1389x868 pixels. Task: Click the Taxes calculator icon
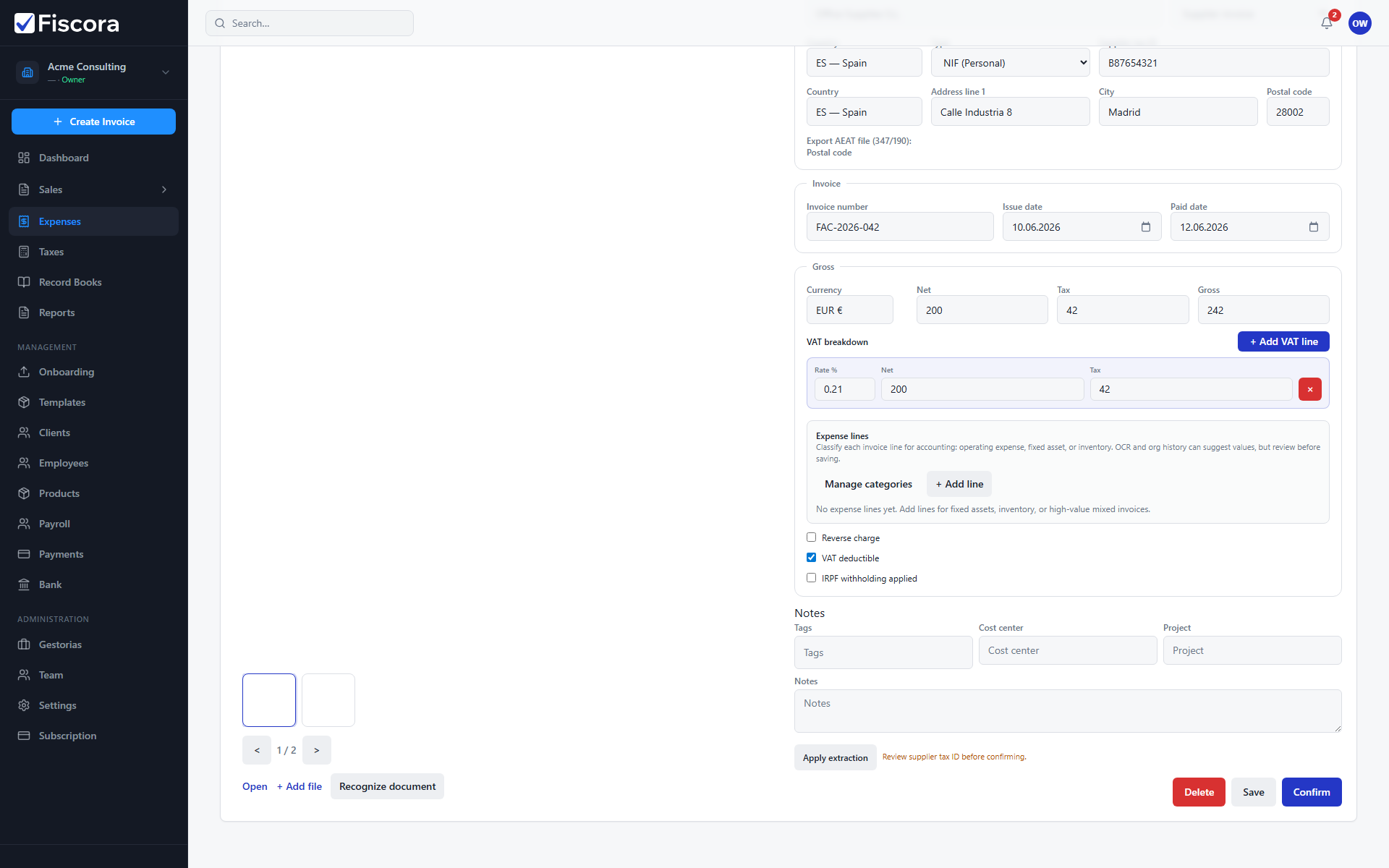point(24,252)
